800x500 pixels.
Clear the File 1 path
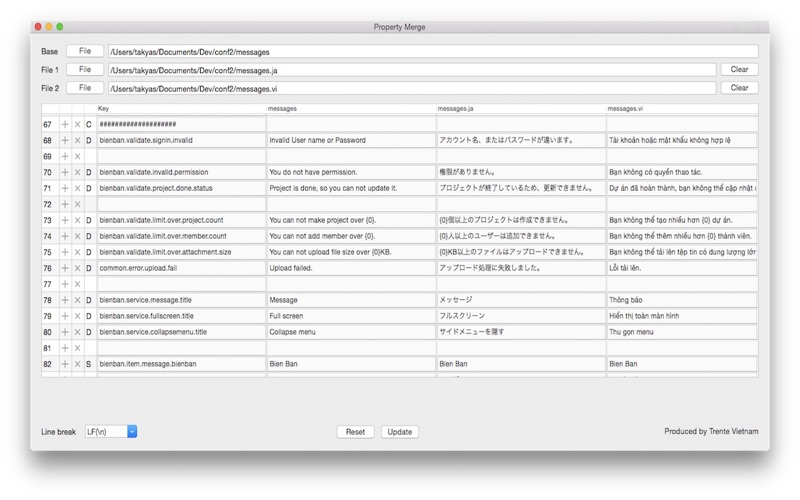tap(739, 69)
